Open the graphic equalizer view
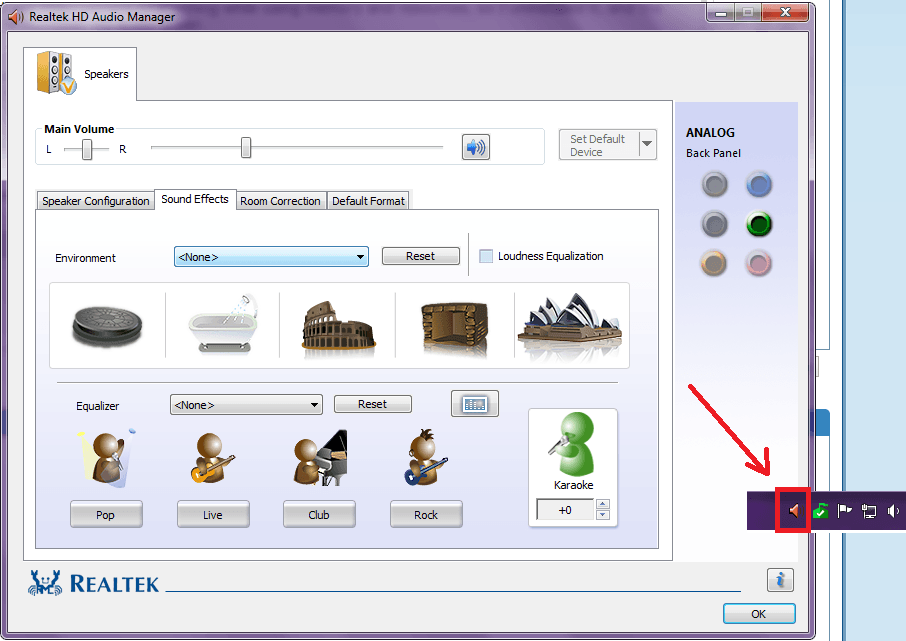Image resolution: width=906 pixels, height=641 pixels. click(475, 403)
